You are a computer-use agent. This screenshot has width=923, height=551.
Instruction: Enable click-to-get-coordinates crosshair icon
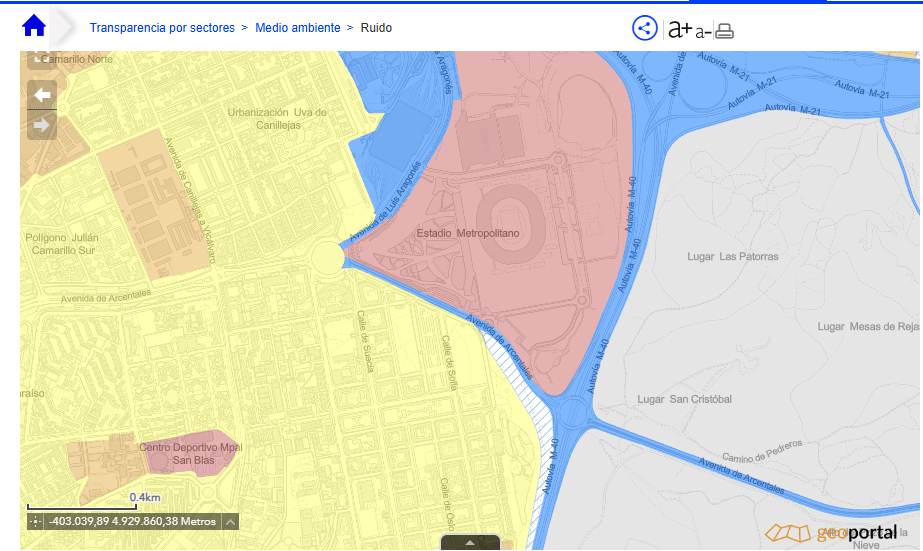click(35, 522)
